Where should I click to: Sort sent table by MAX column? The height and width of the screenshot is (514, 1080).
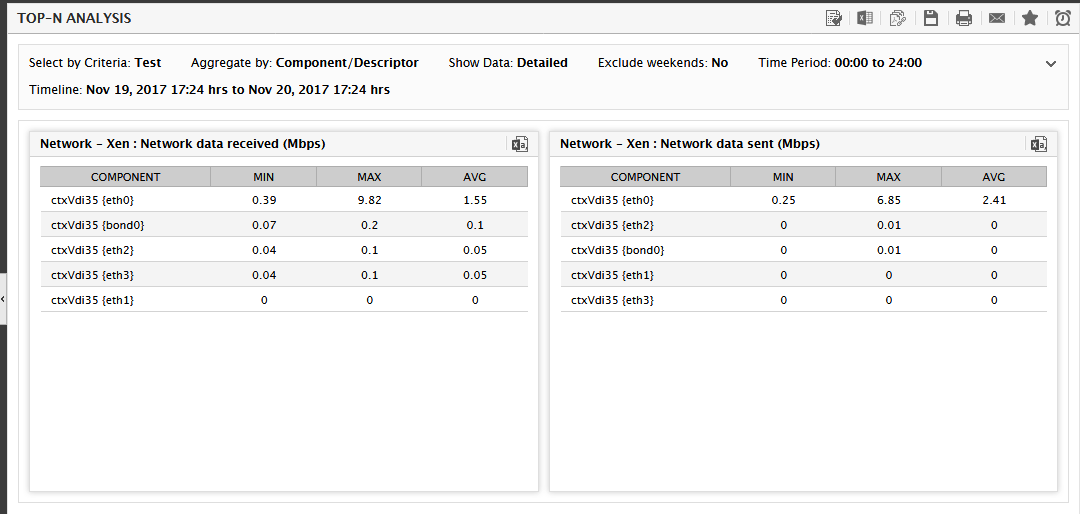click(x=889, y=177)
